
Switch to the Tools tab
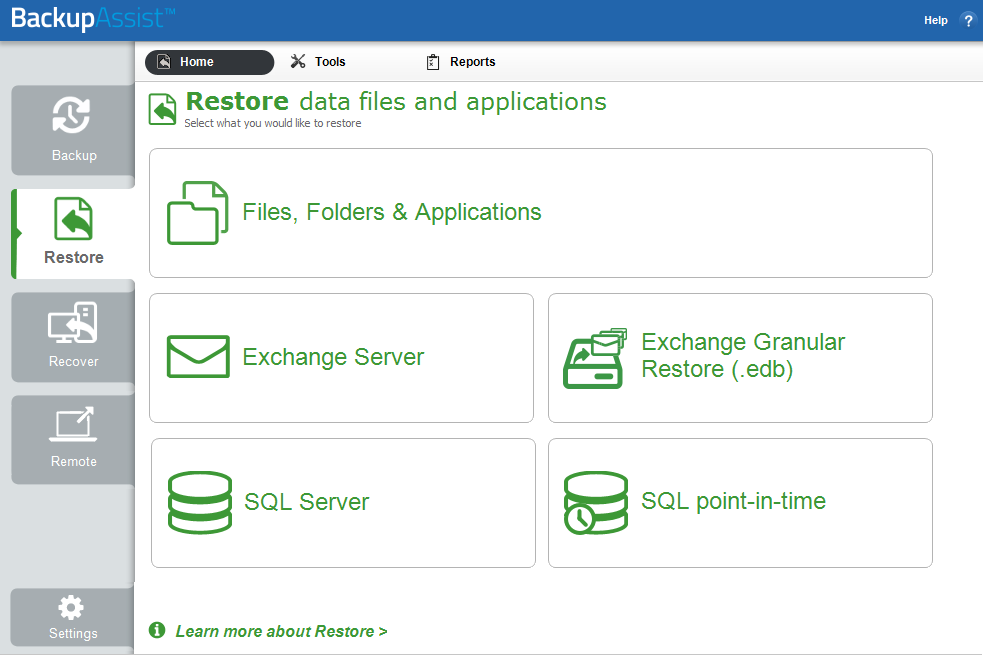(318, 61)
